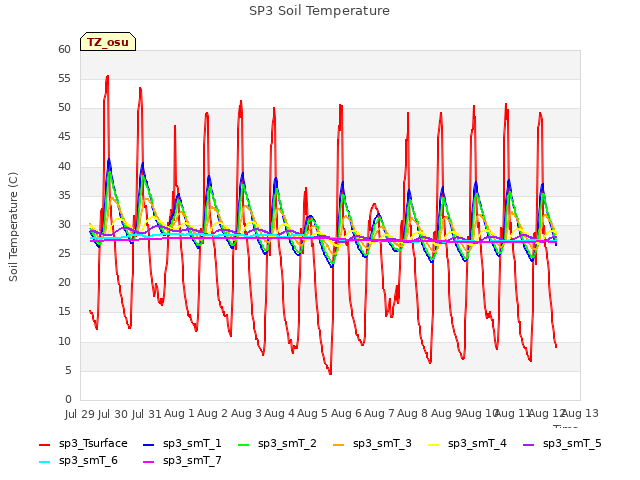
Task: Click the Aug 6 x-axis date label
Action: pos(346,414)
